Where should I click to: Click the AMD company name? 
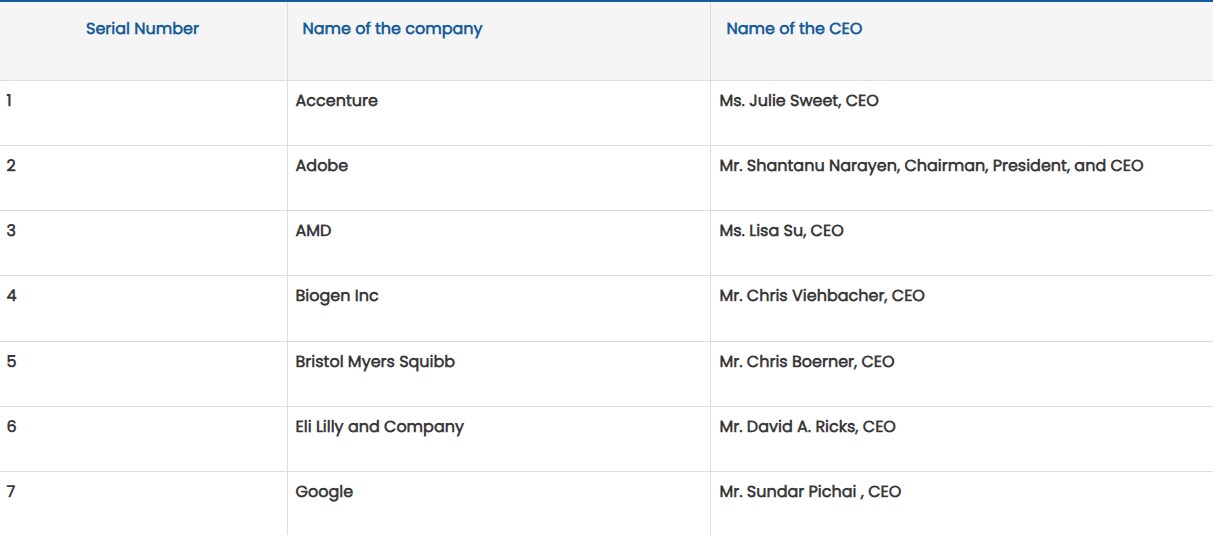tap(313, 231)
